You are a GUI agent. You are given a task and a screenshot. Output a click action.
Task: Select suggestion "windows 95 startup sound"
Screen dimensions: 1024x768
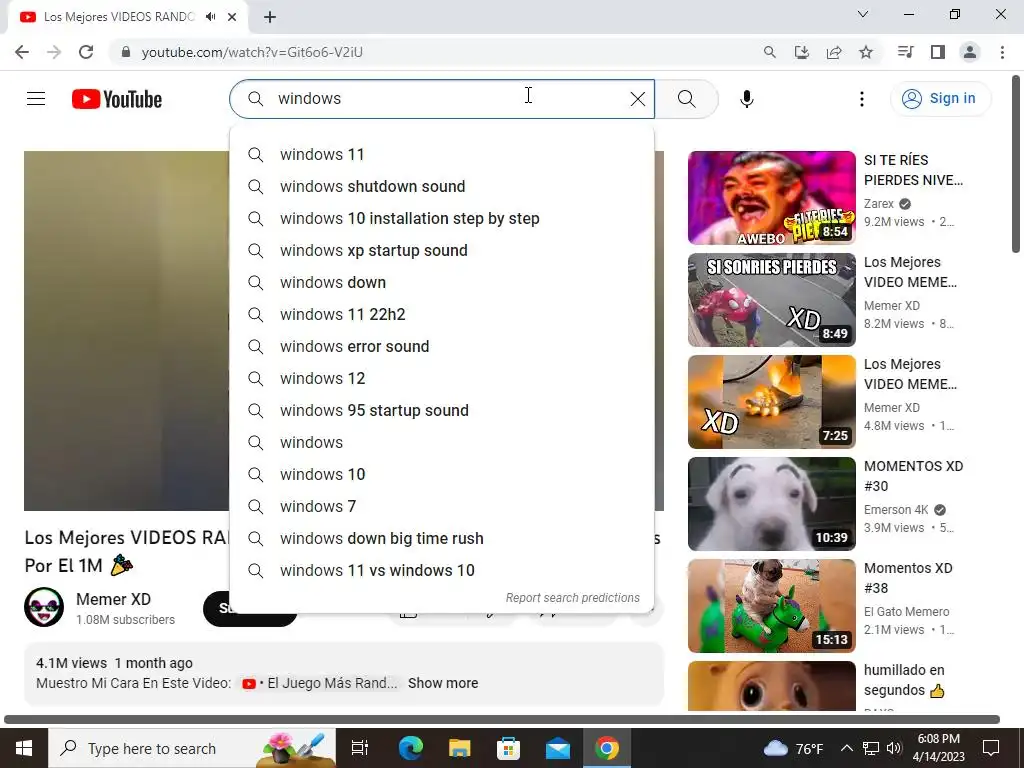[441, 411]
